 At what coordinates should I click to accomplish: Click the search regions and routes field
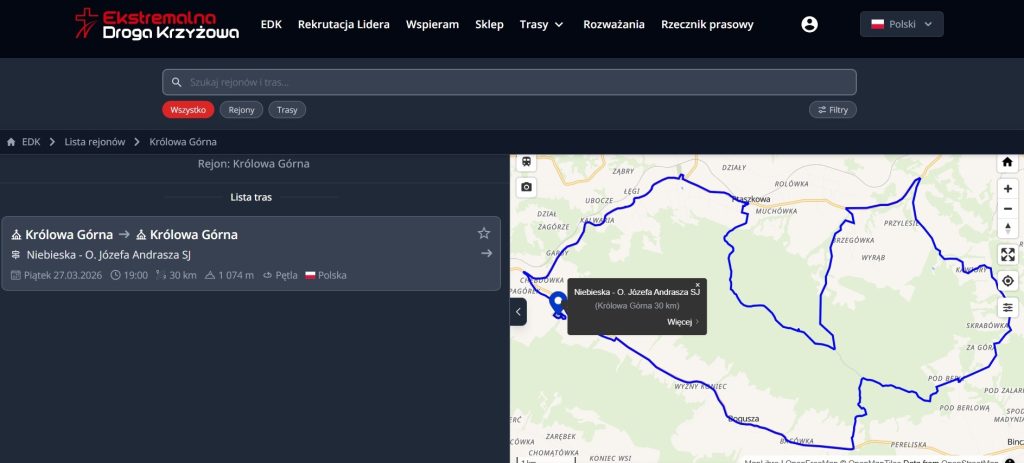[x=509, y=82]
